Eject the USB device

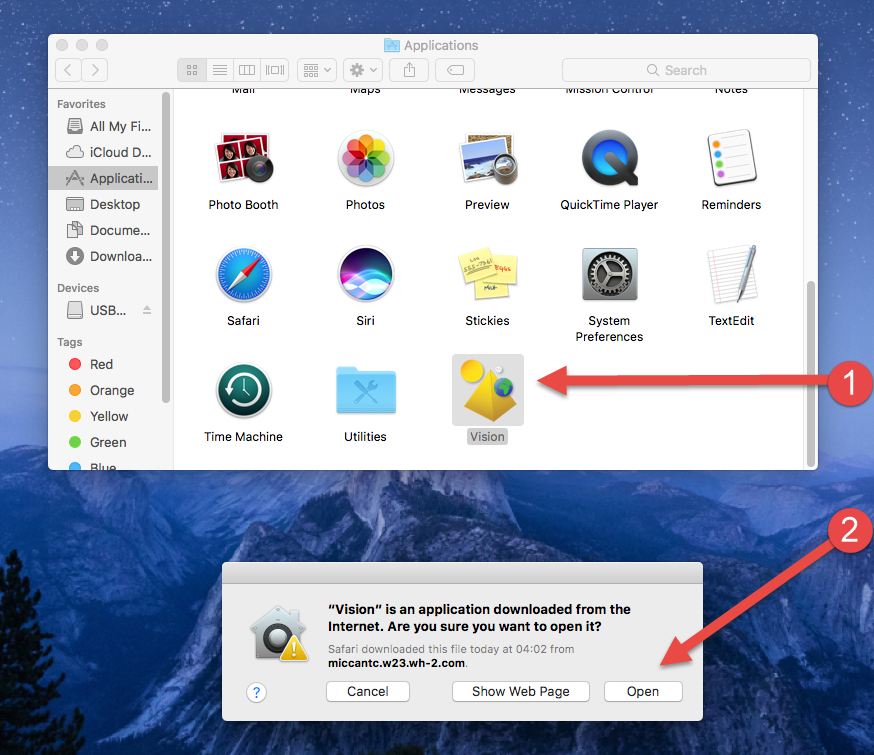147,310
